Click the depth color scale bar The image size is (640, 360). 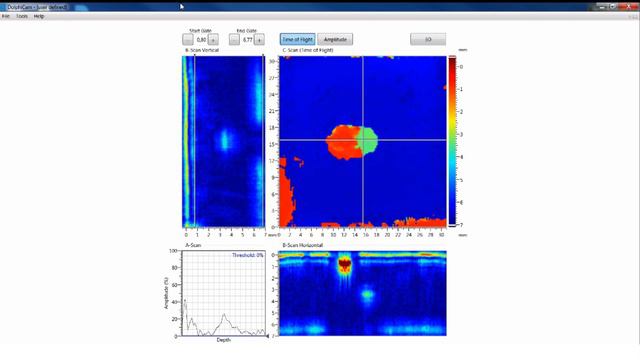[x=452, y=141]
